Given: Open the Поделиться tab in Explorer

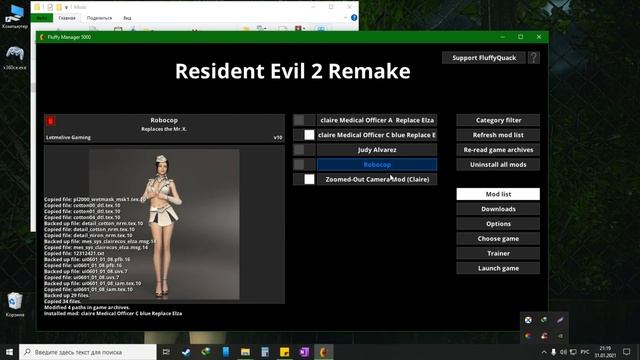Looking at the screenshot, I should [99, 18].
